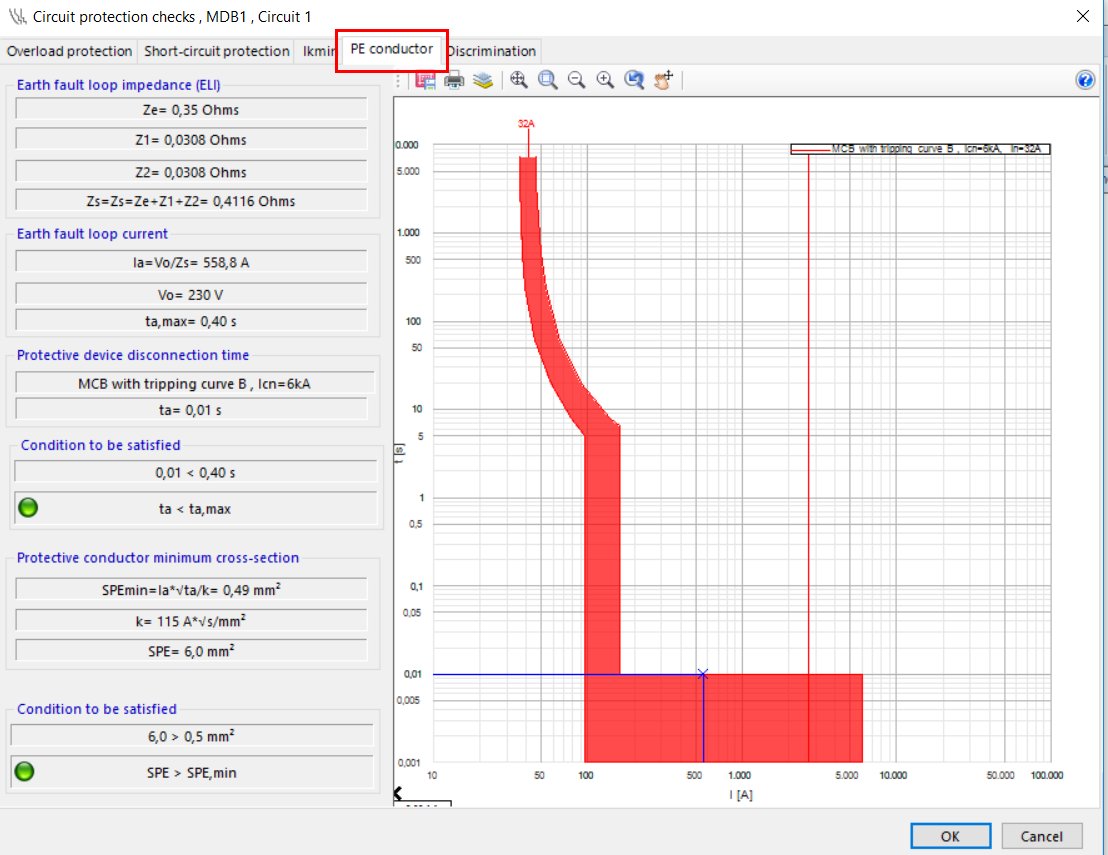Image resolution: width=1108 pixels, height=855 pixels.
Task: Open the Short-circuit protection tab
Action: click(217, 51)
